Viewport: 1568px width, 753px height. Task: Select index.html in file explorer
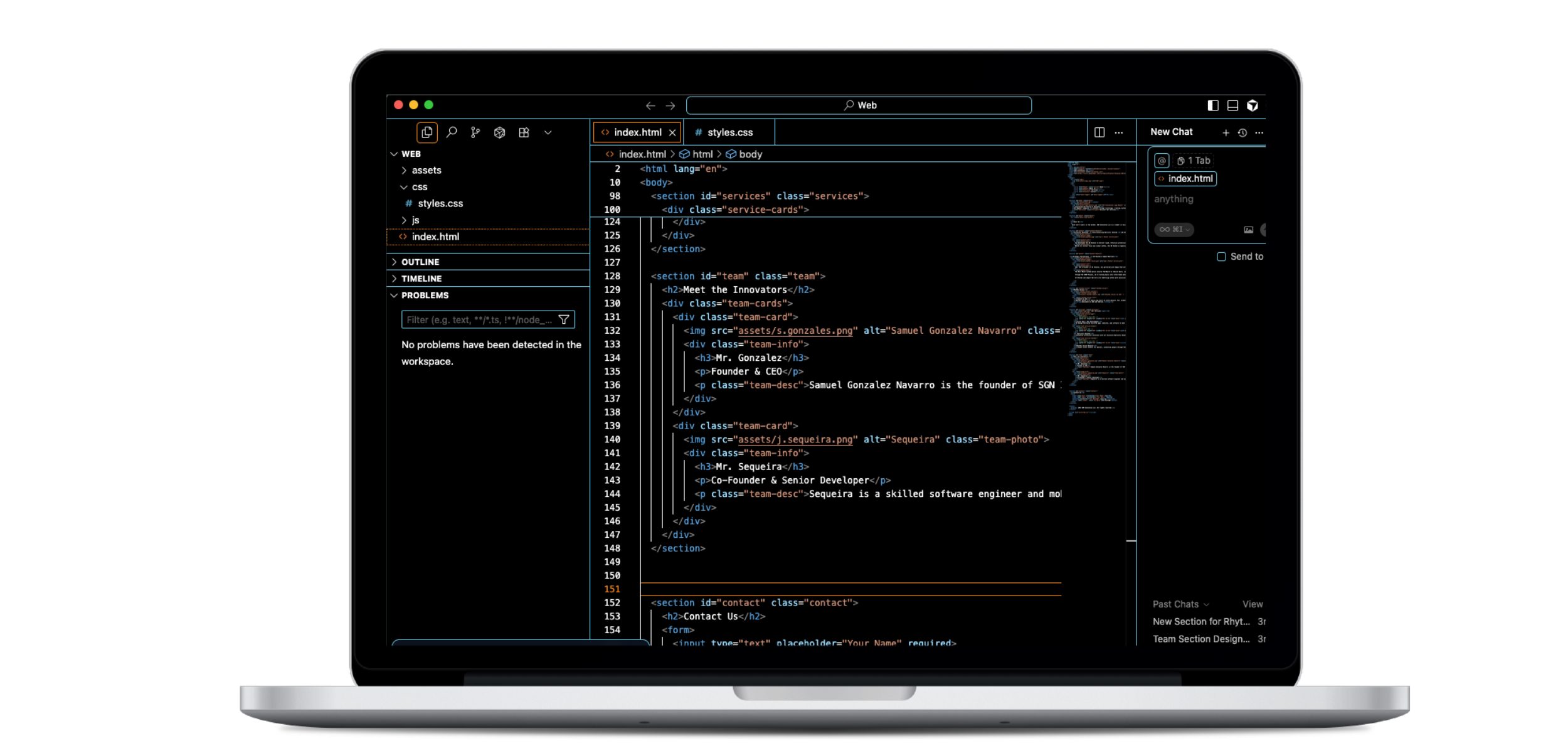[x=435, y=237]
